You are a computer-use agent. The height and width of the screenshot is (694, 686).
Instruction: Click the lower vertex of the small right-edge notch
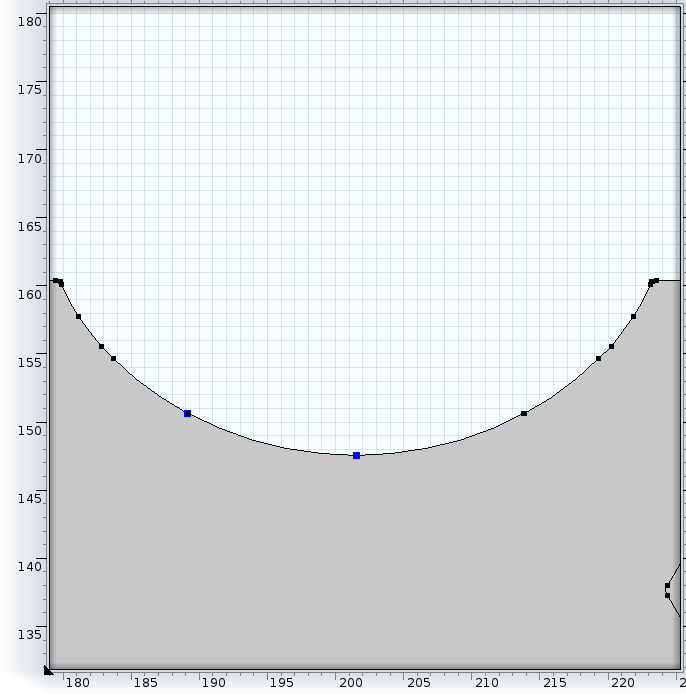(667, 595)
